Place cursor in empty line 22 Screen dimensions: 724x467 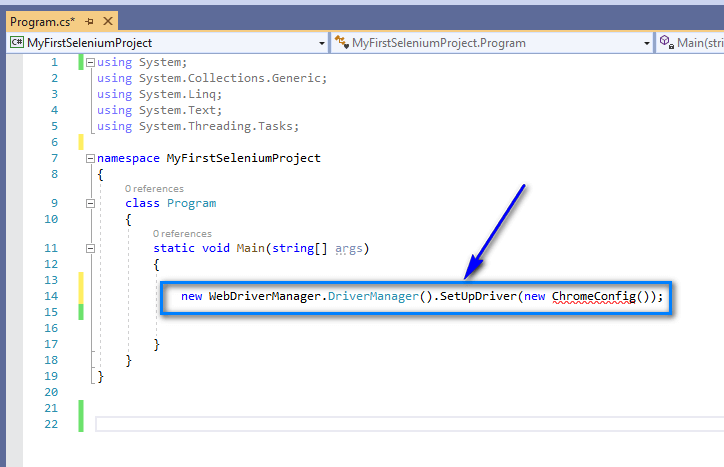(x=410, y=424)
